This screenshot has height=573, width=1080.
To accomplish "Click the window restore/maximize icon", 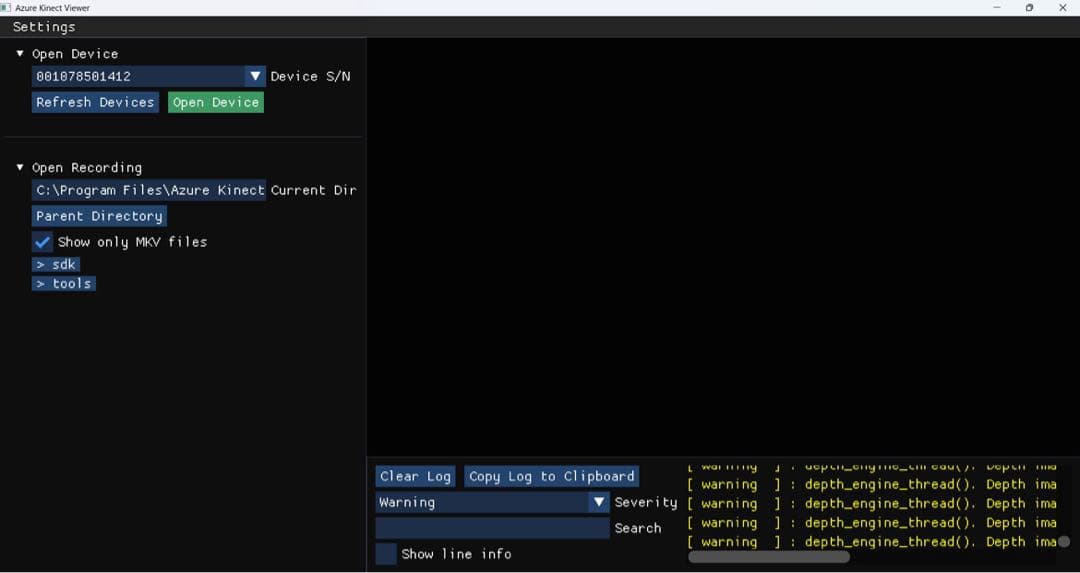I will [1029, 8].
